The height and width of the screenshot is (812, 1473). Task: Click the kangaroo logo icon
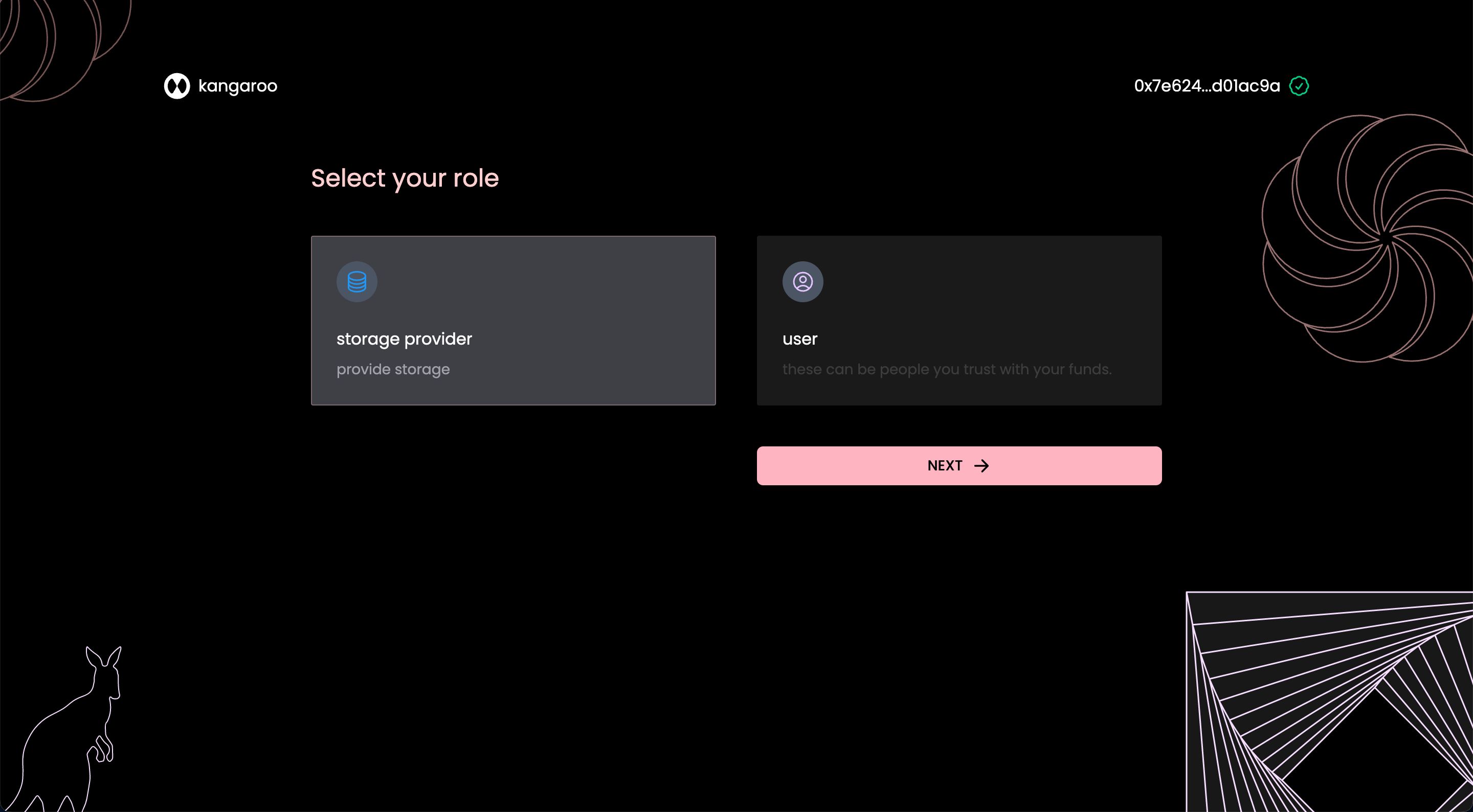click(x=176, y=86)
